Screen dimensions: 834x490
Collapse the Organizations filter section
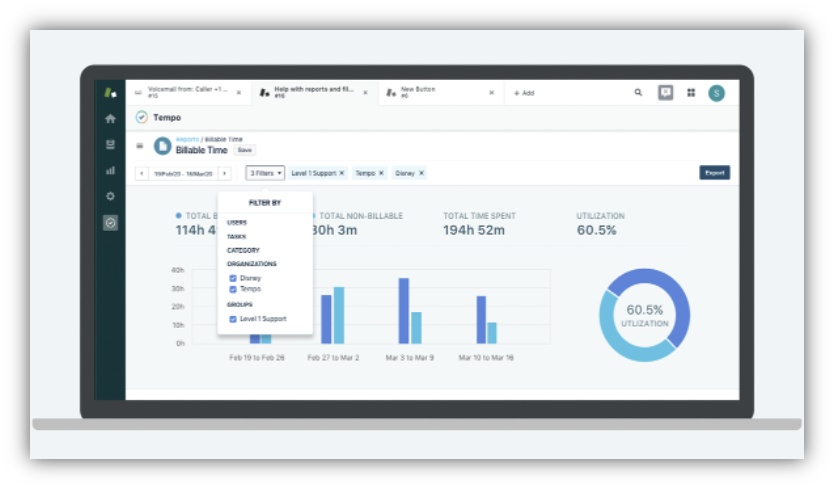[x=252, y=264]
